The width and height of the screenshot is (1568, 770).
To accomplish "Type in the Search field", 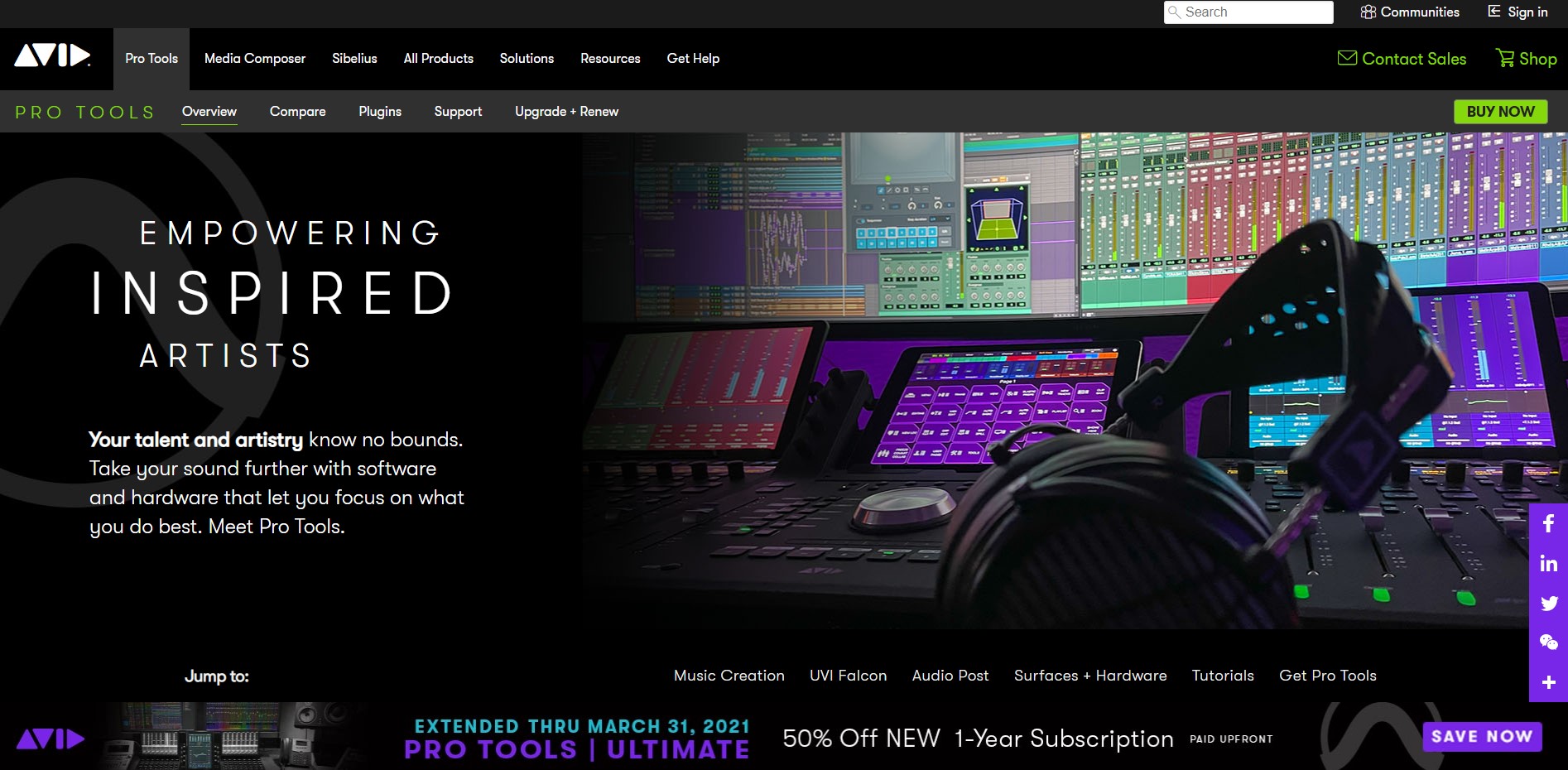I will click(x=1248, y=12).
